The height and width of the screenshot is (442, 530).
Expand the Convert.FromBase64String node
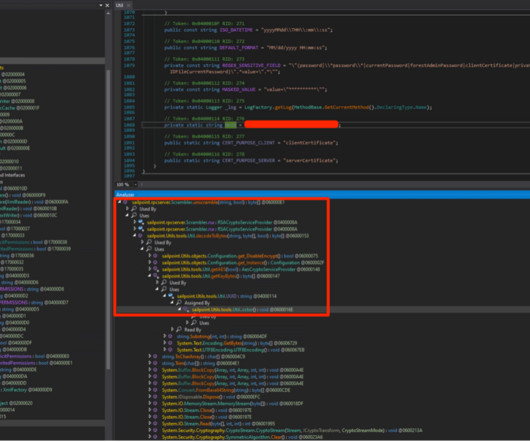coord(150,390)
